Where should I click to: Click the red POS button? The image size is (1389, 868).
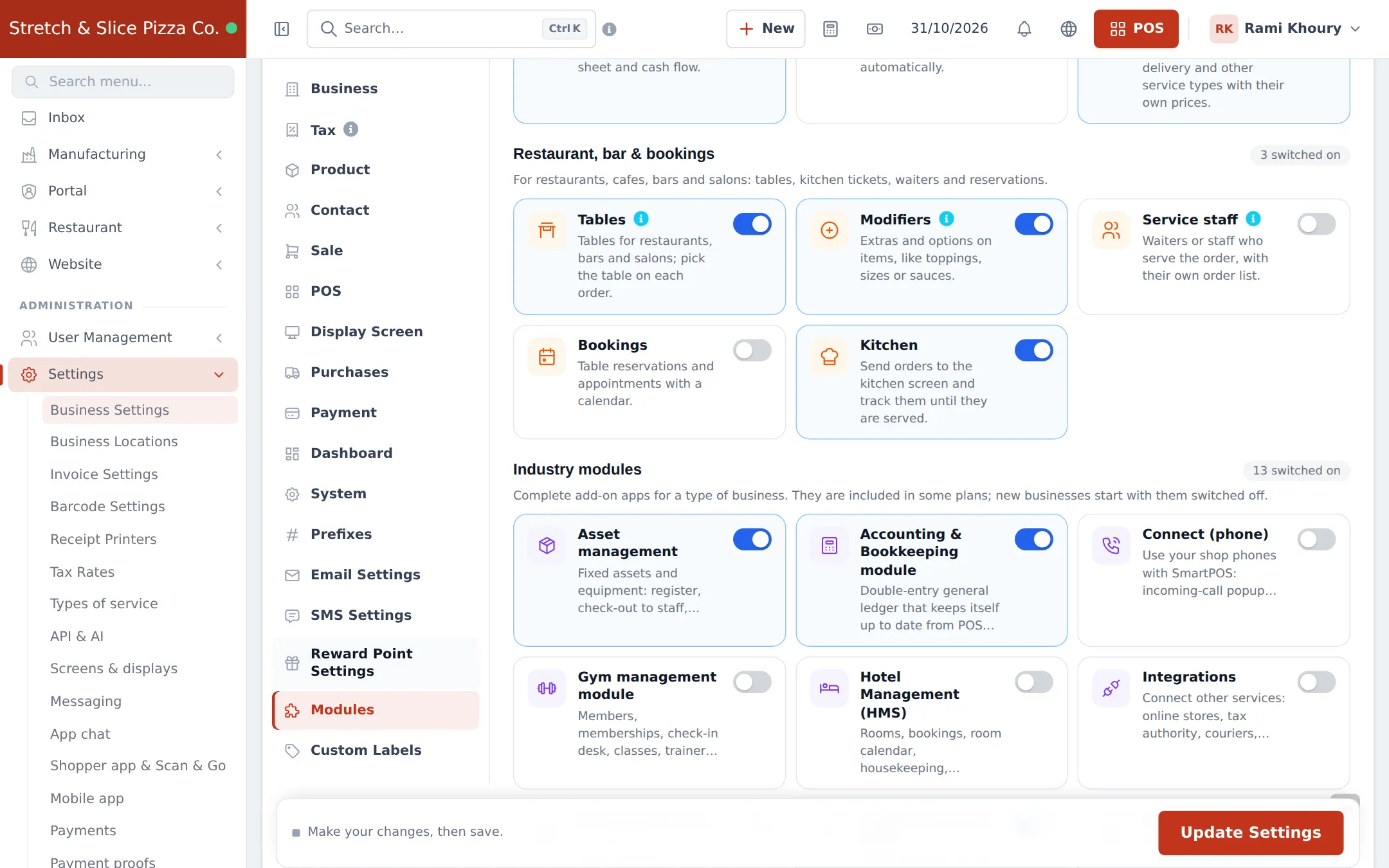pyautogui.click(x=1136, y=29)
